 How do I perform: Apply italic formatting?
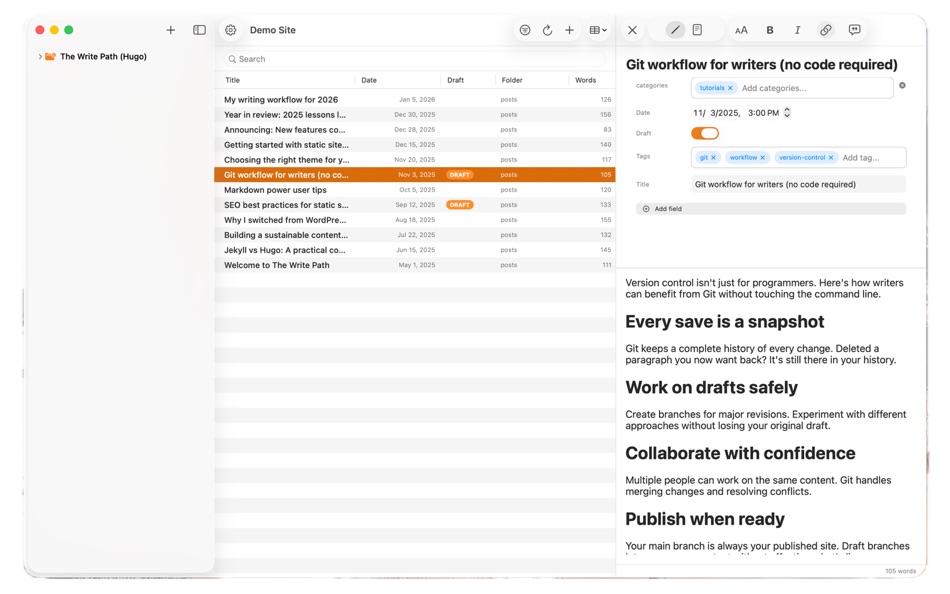797,30
